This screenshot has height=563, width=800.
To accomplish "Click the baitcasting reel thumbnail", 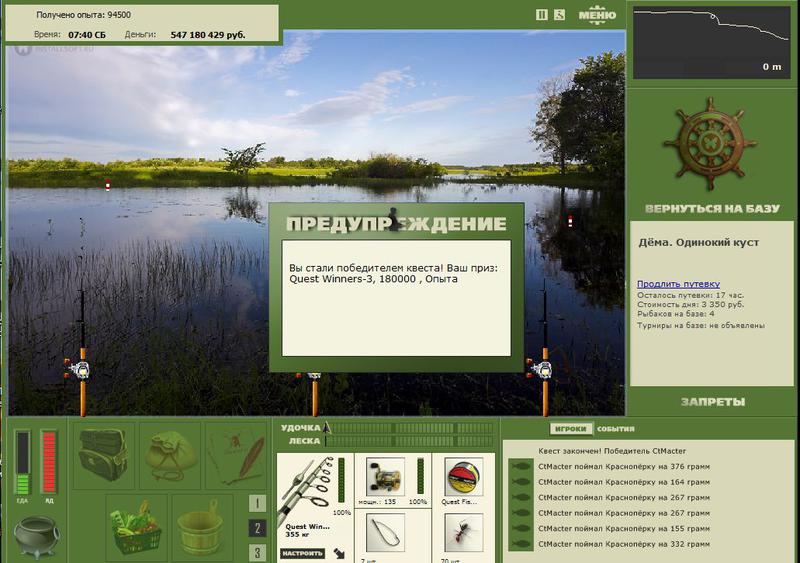I will pos(386,477).
